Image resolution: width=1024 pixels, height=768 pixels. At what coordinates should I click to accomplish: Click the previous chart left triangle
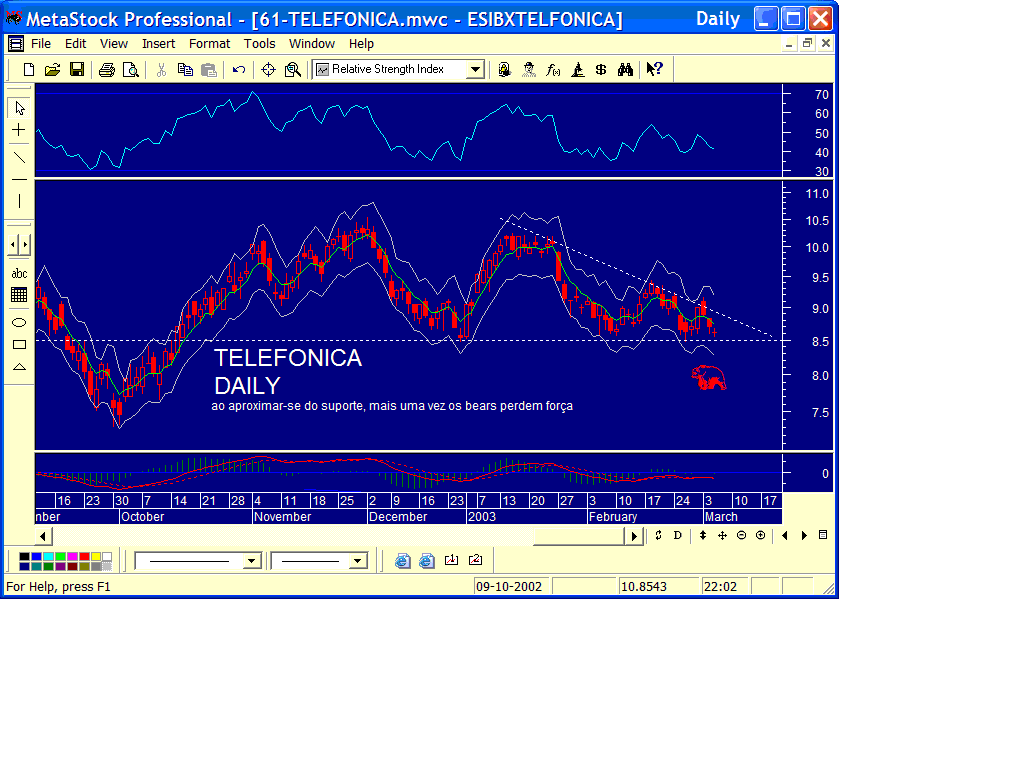(784, 536)
